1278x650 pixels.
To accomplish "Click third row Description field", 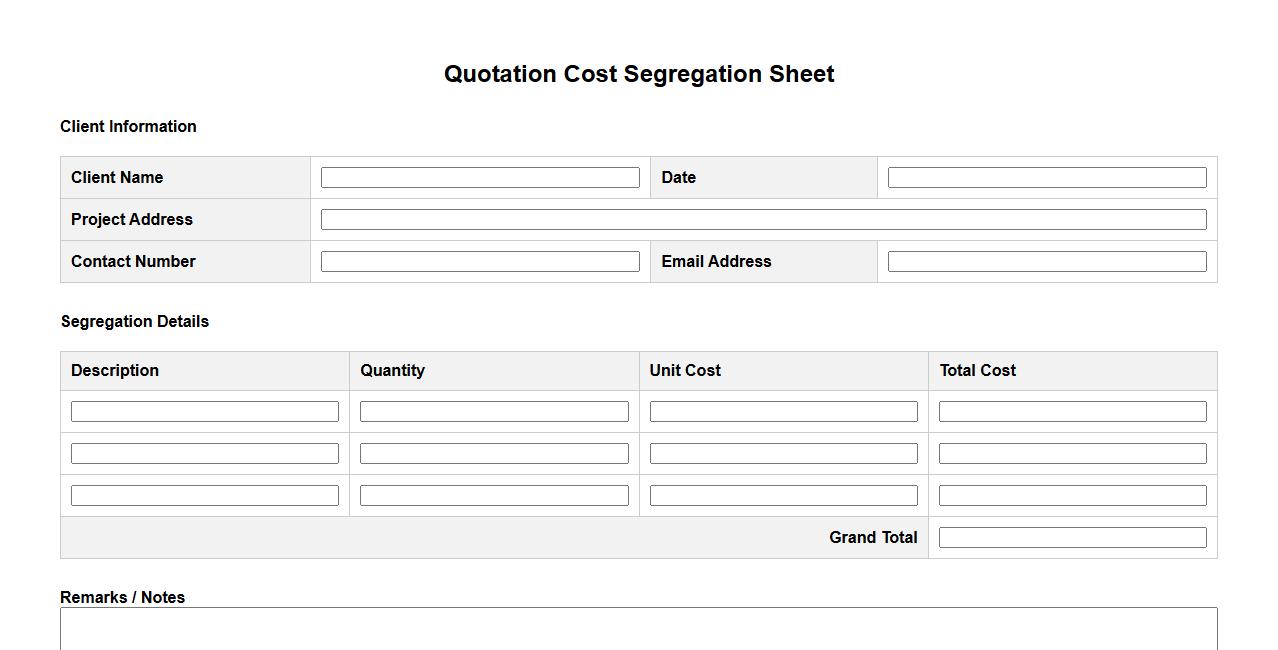I will coord(205,496).
